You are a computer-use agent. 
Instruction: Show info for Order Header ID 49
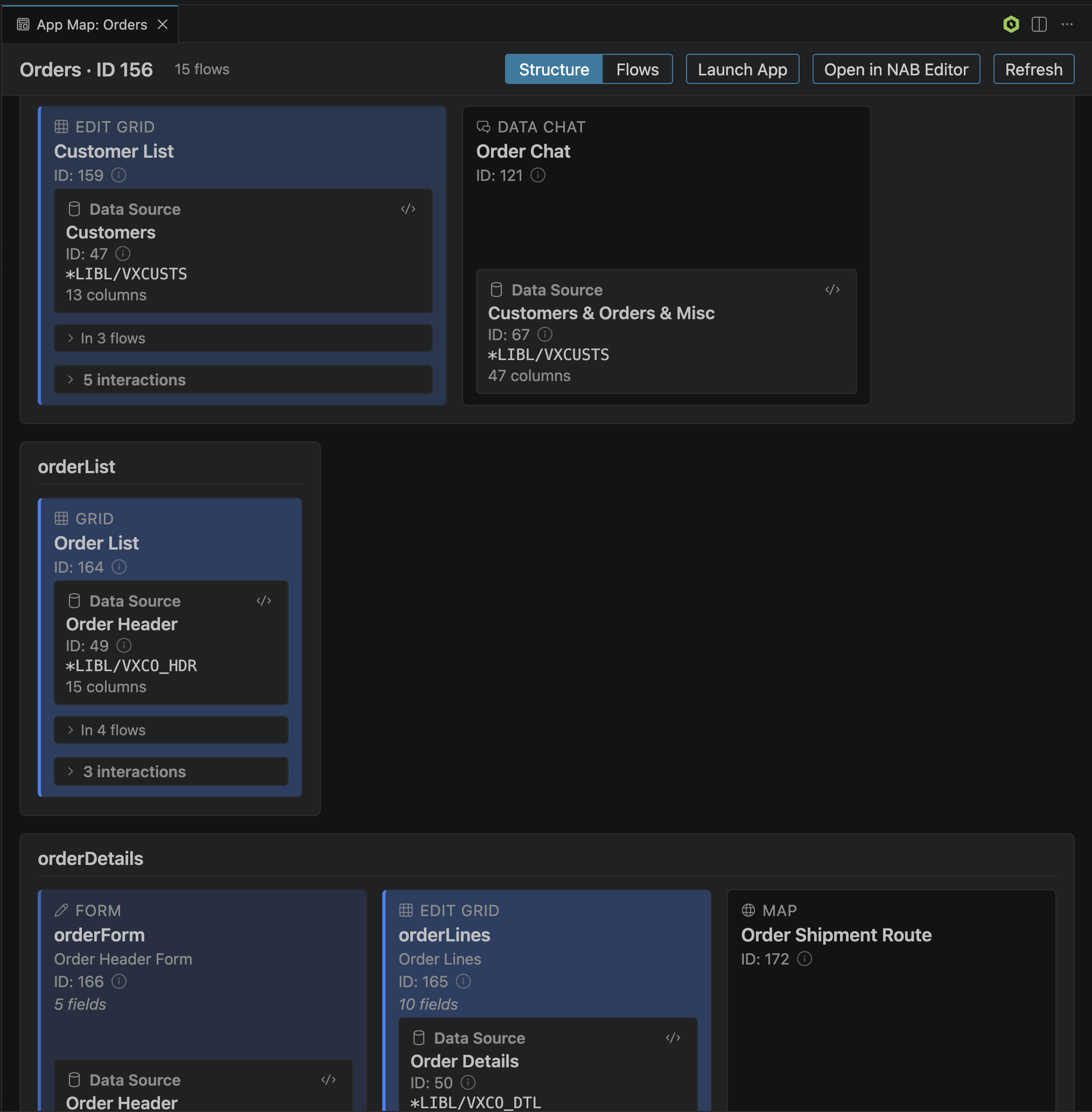tap(124, 645)
